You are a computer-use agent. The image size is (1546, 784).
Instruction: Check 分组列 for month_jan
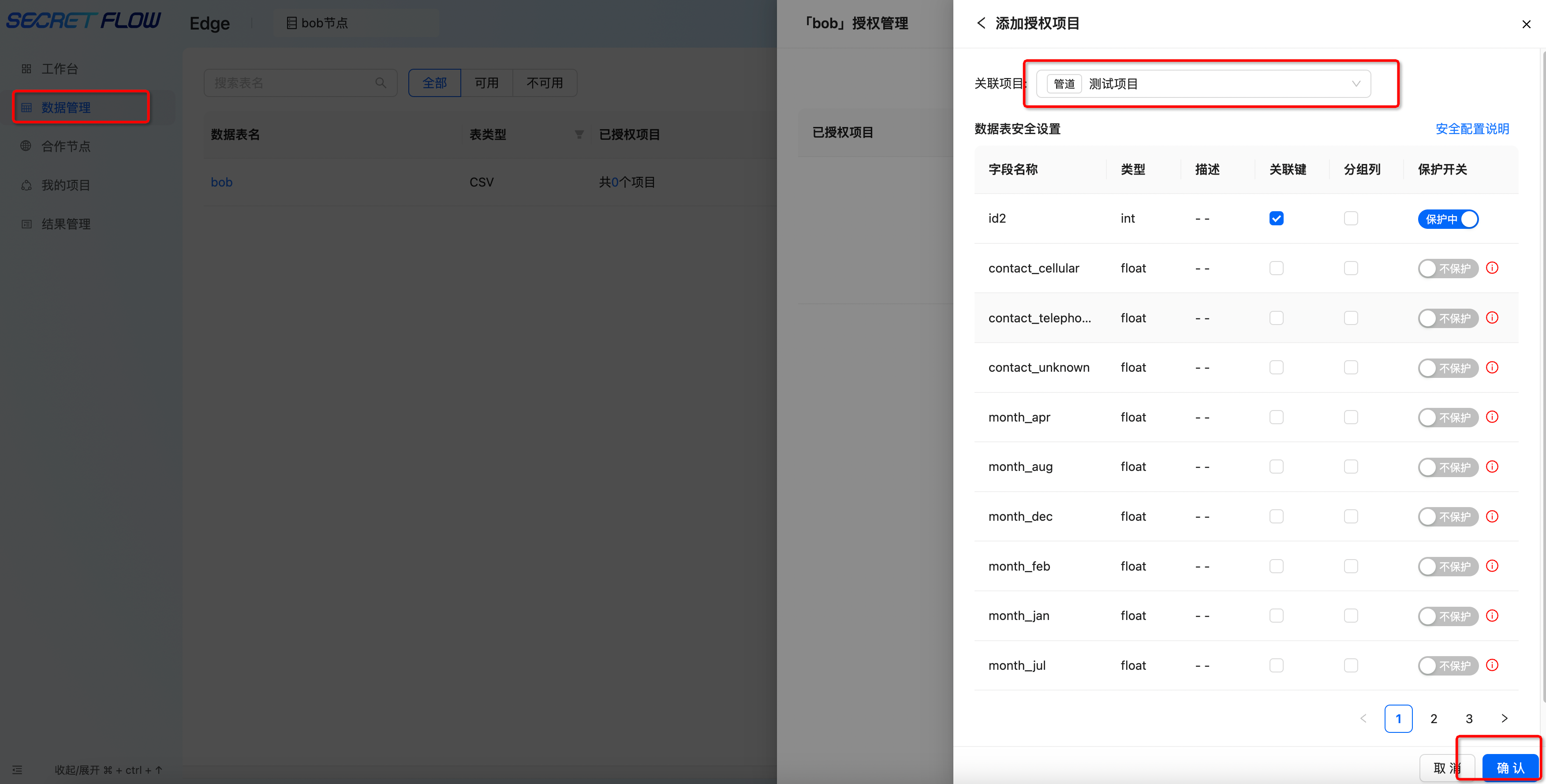pyautogui.click(x=1350, y=616)
